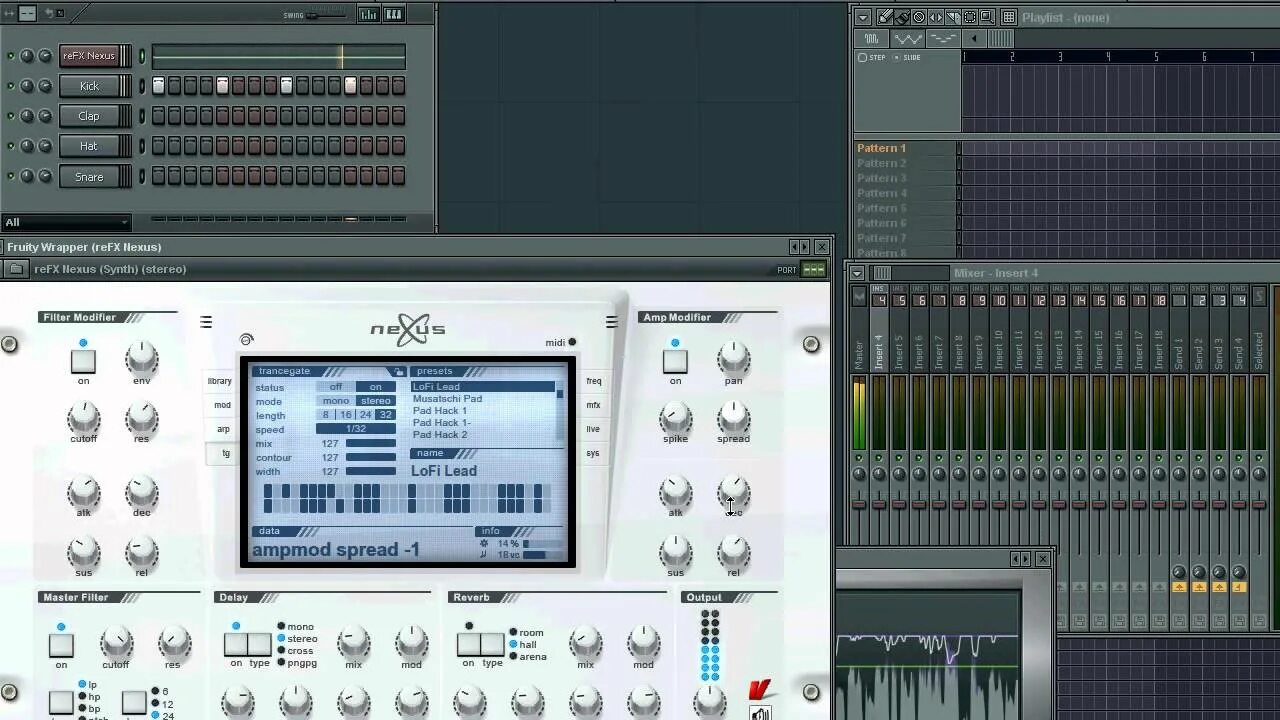Click the presets list scrollbar in Nexus
Viewport: 1280px width, 720px height.
tap(560, 410)
